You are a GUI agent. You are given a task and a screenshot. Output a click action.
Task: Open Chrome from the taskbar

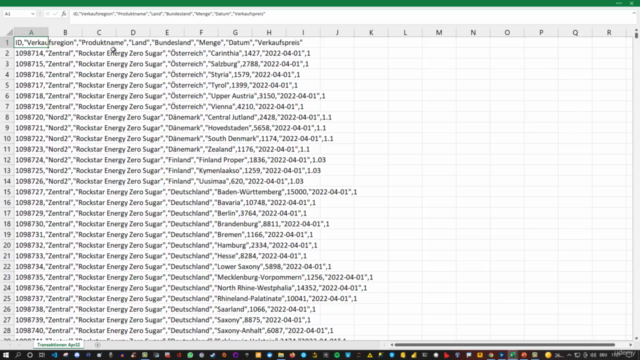coord(491,355)
